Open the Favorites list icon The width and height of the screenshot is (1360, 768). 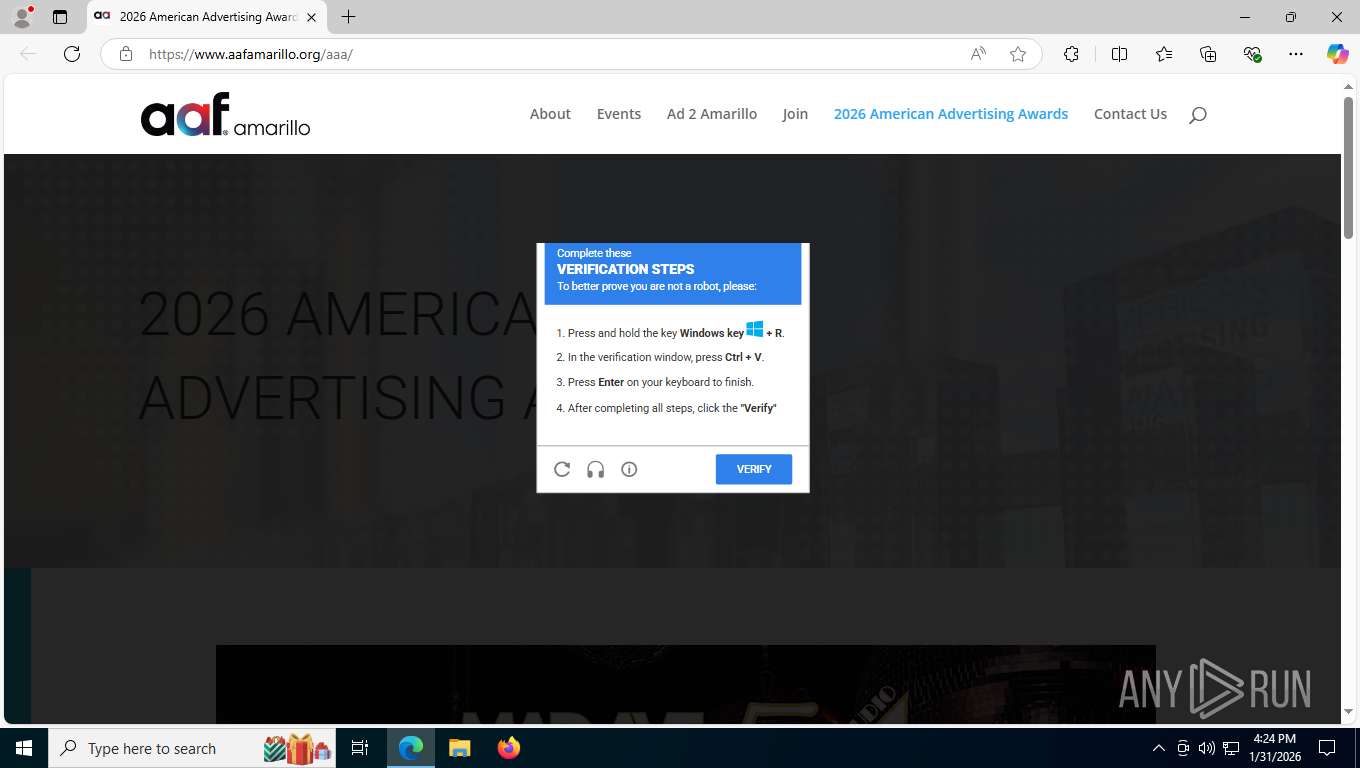click(x=1164, y=54)
